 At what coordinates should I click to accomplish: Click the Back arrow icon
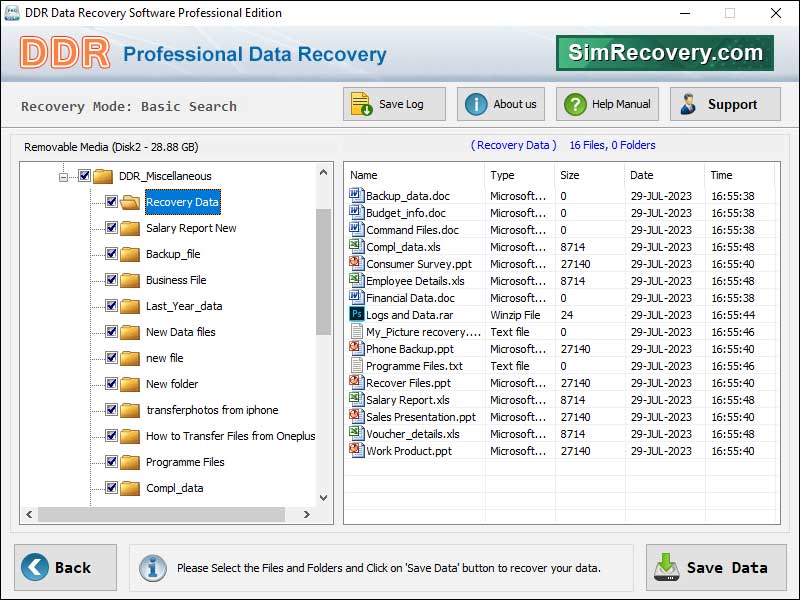(35, 567)
